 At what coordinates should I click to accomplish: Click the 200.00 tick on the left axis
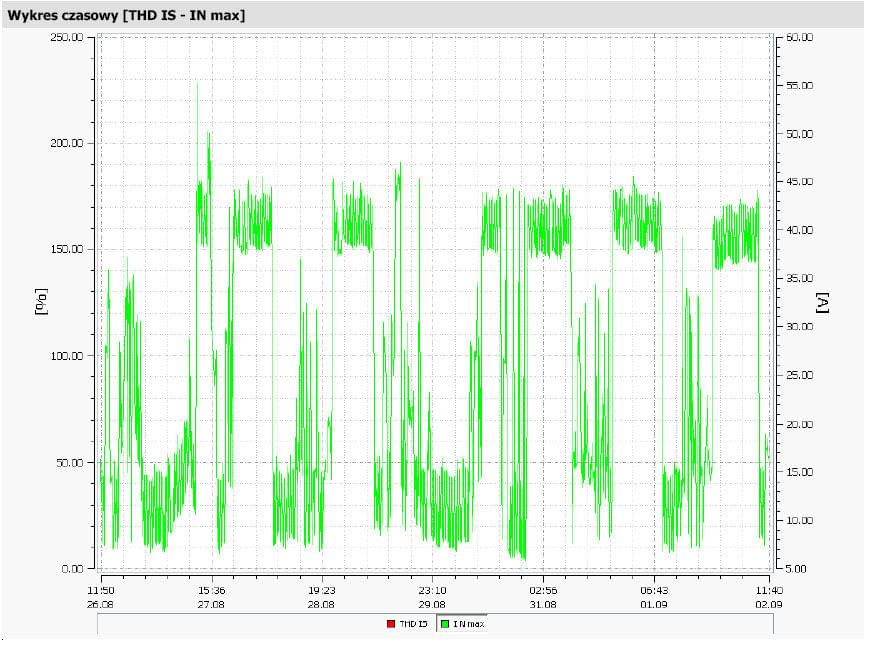65,143
